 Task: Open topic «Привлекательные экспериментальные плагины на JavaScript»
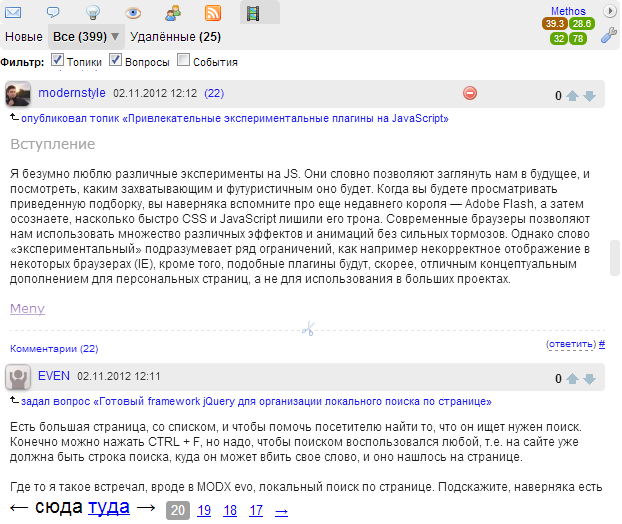(235, 118)
